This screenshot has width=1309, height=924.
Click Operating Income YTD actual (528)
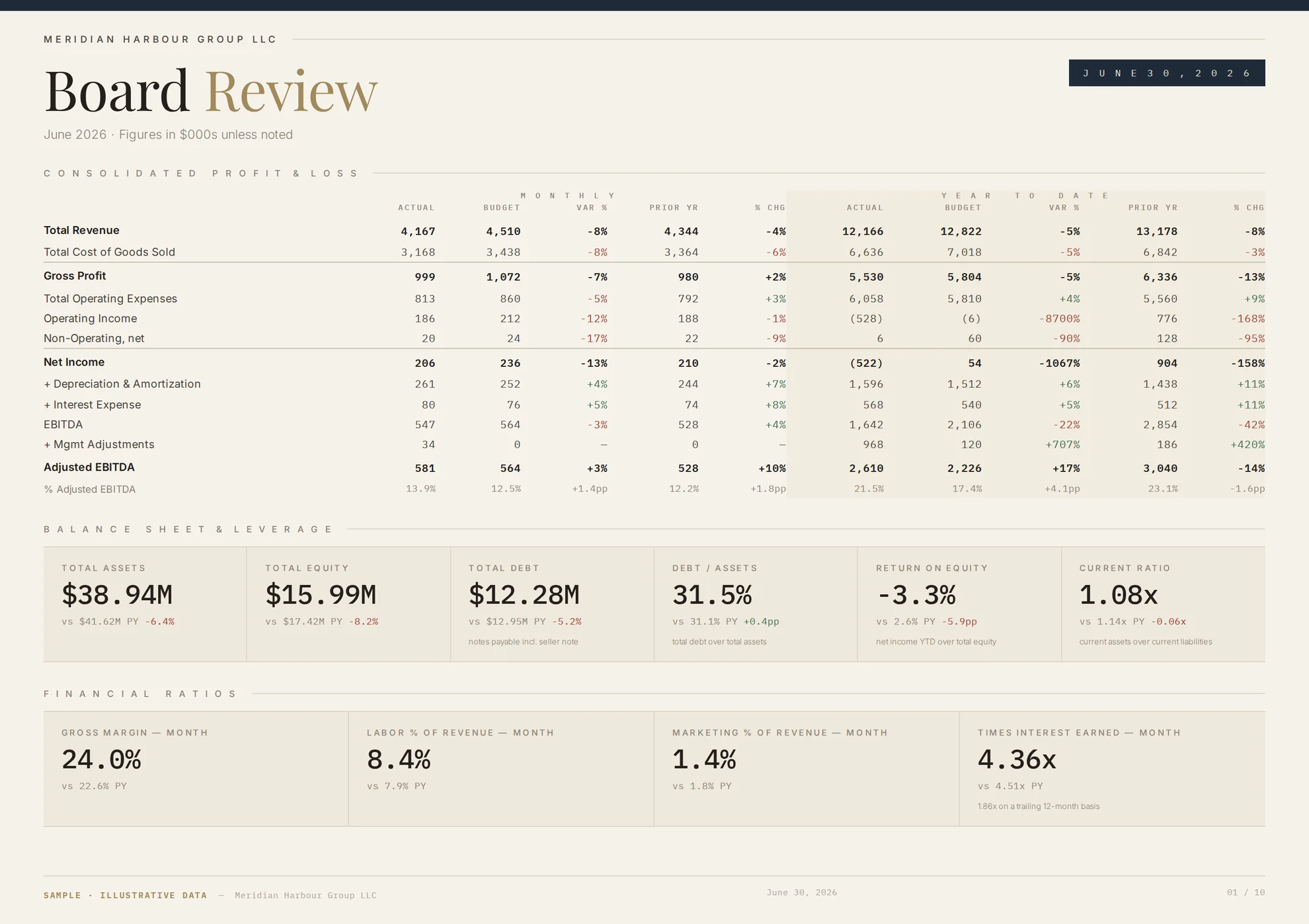(866, 319)
